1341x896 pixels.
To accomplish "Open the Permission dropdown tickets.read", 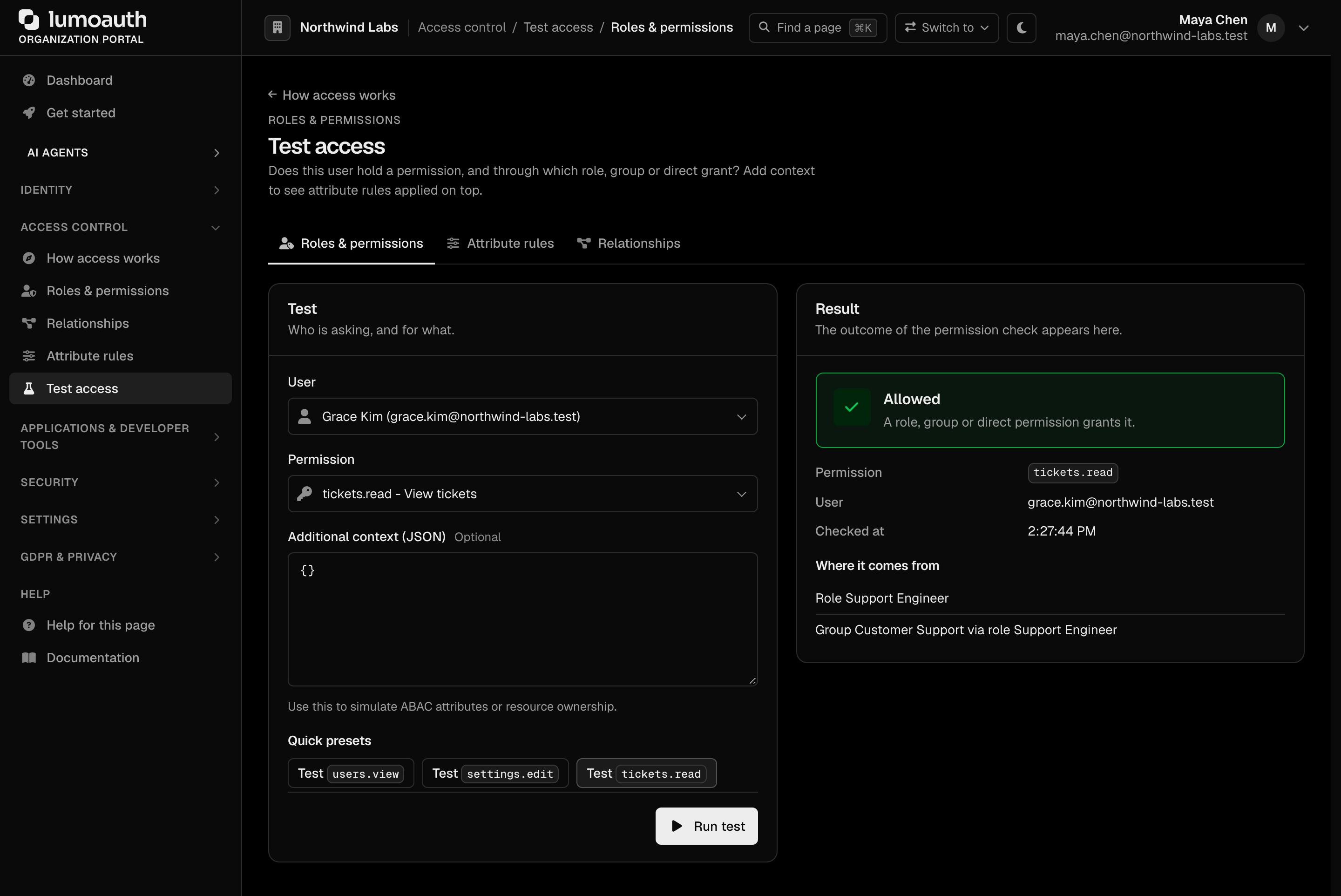I will click(522, 494).
